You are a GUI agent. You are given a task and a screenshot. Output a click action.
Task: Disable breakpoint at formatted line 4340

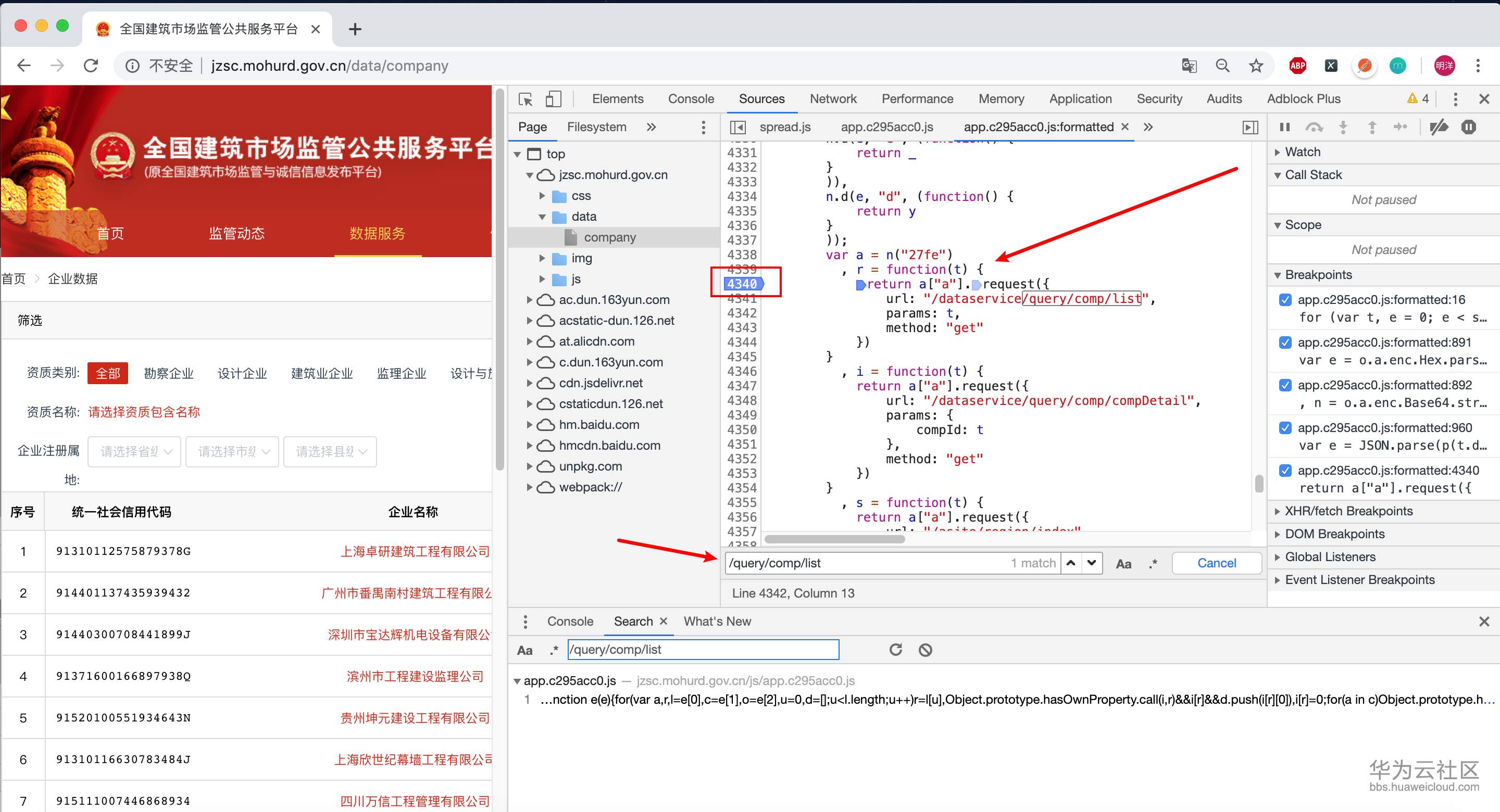[x=1285, y=471]
